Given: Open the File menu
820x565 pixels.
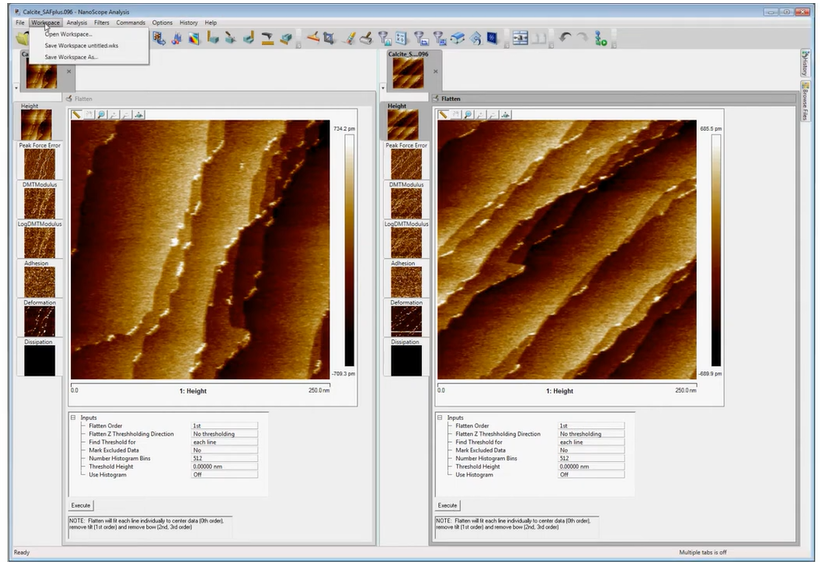Looking at the screenshot, I should click(20, 22).
